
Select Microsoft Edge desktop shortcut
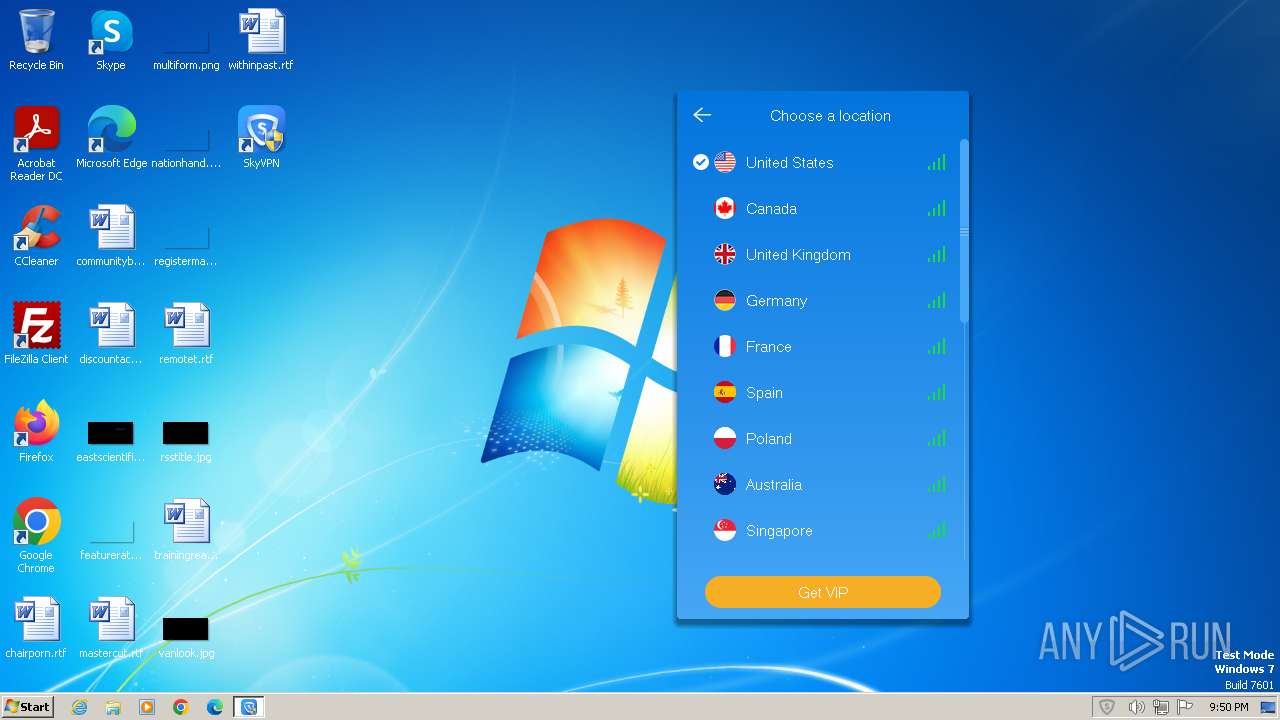tap(111, 138)
